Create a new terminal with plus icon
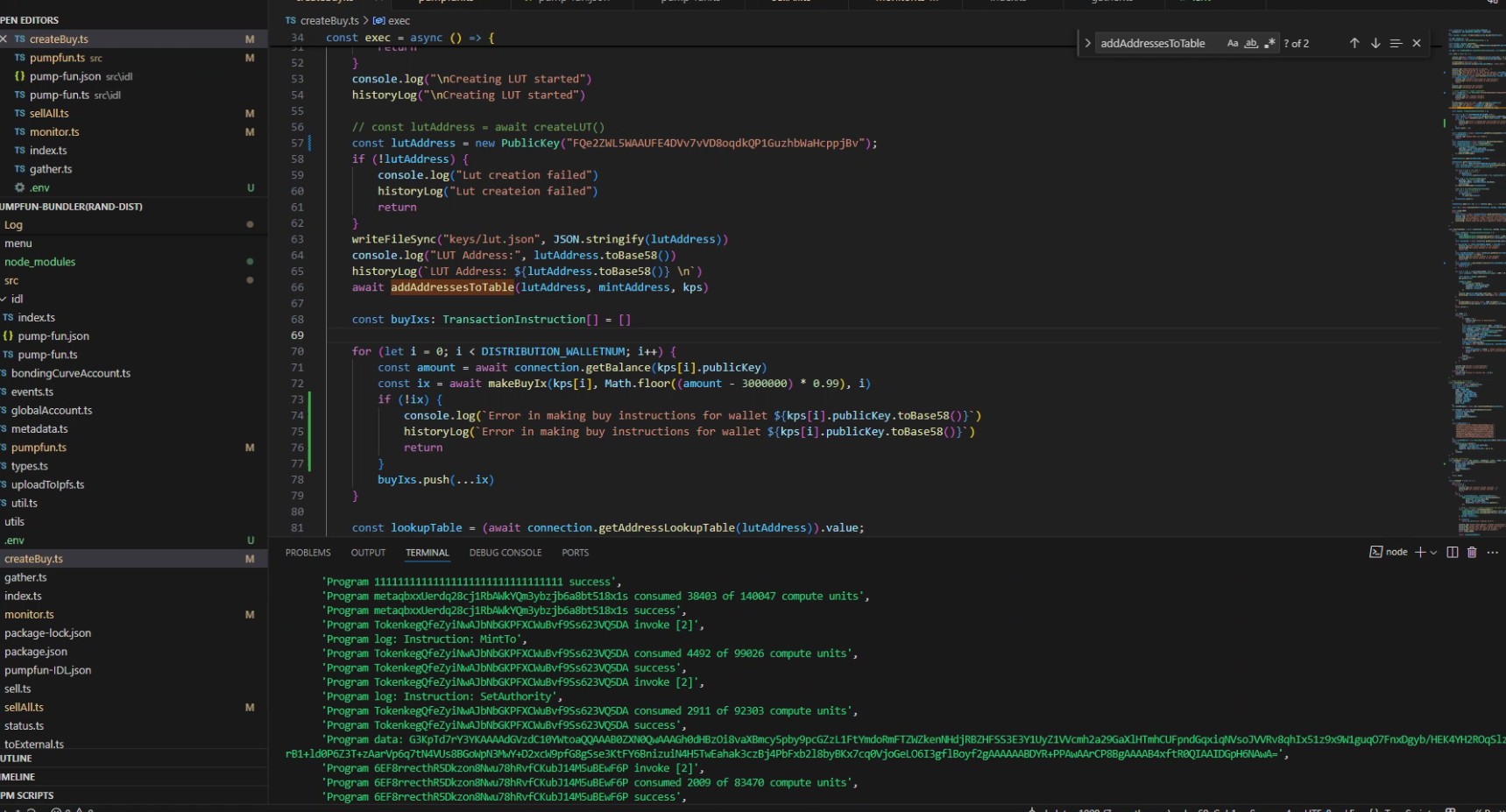This screenshot has height=812, width=1506. click(x=1419, y=552)
